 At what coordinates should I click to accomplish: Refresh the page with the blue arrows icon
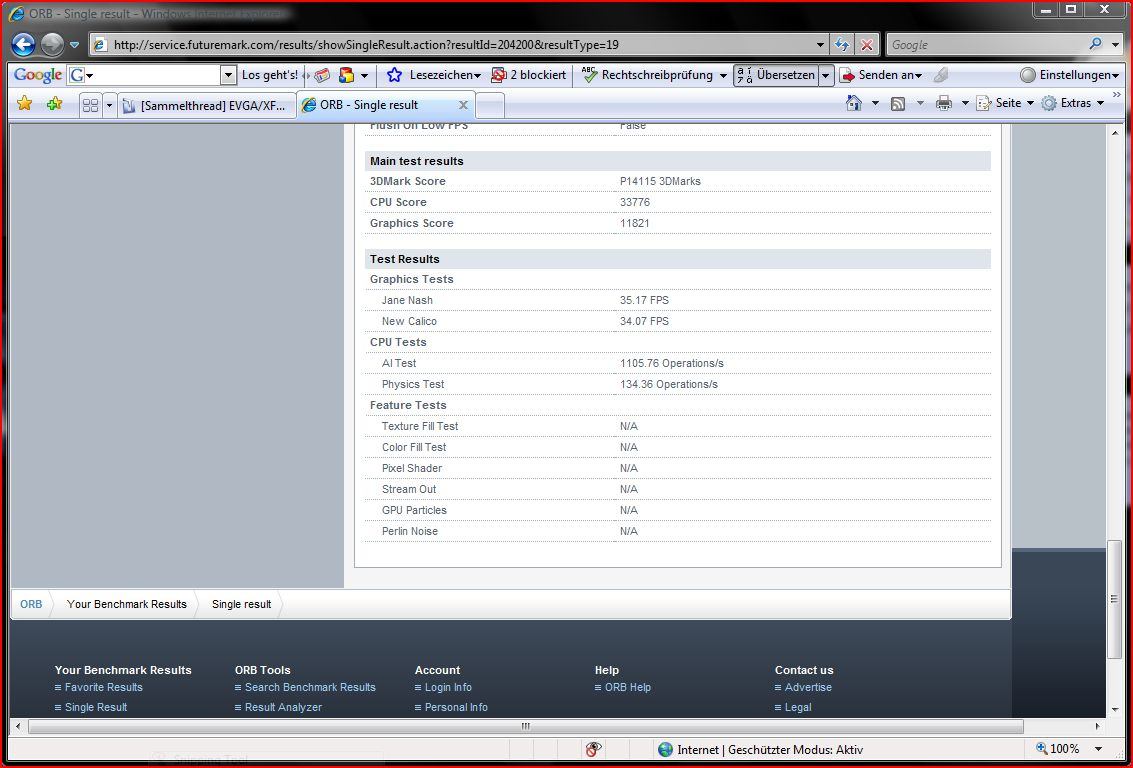842,45
